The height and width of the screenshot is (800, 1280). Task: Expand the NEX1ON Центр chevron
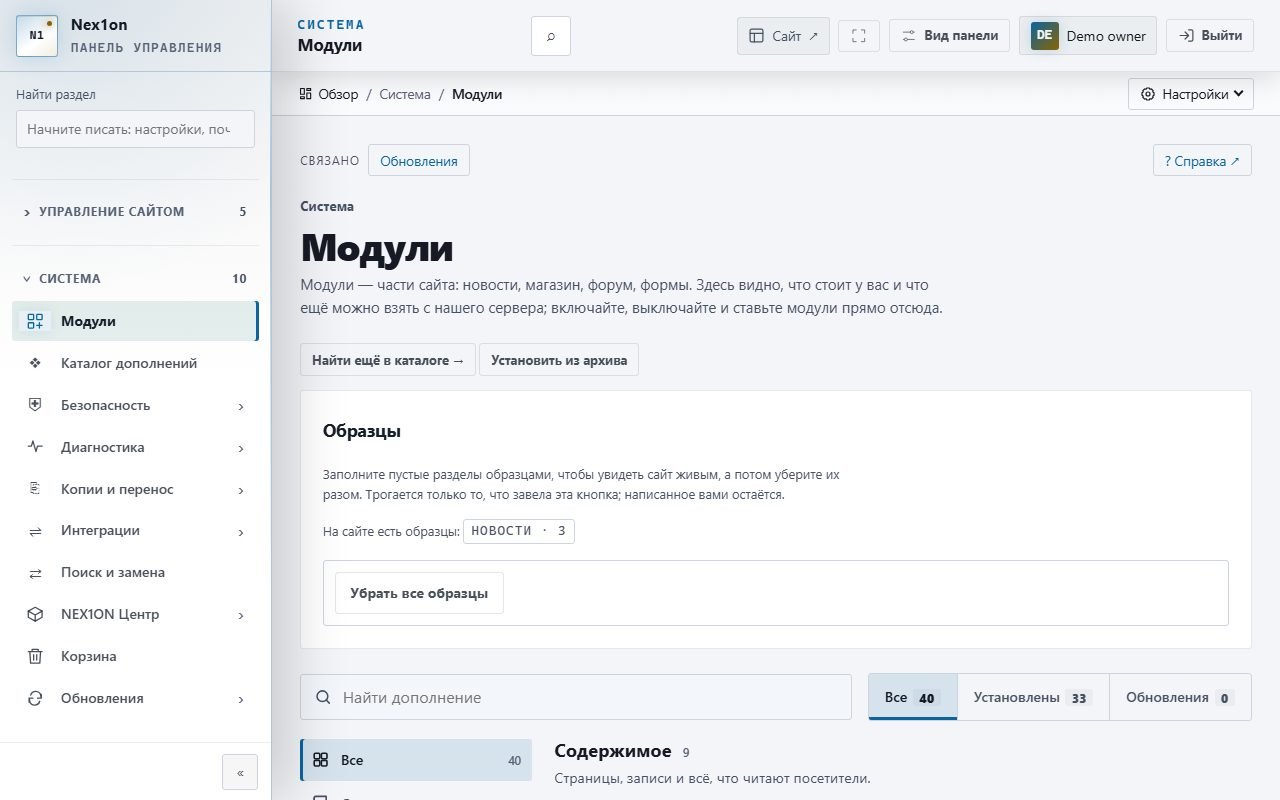241,615
